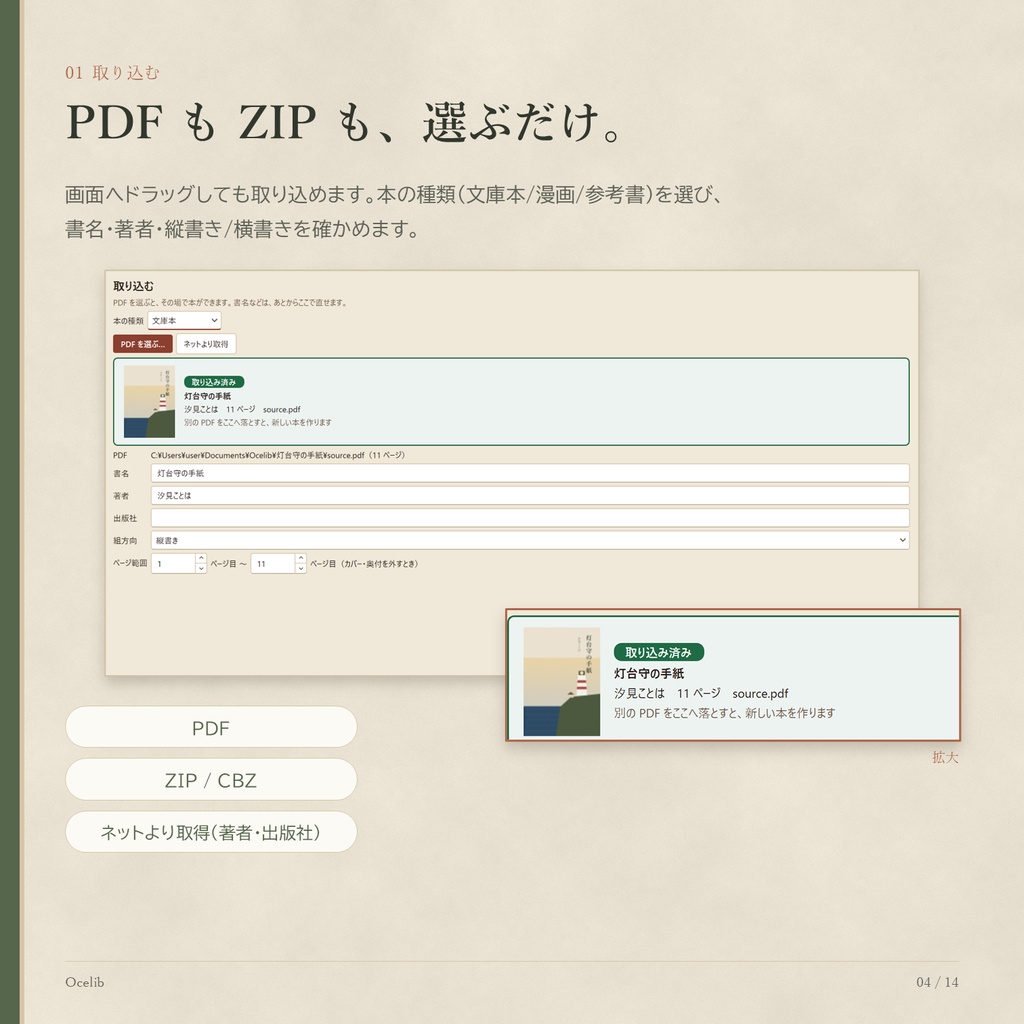Image resolution: width=1024 pixels, height=1024 pixels.
Task: Click the 拡大 caption below the inset
Action: [x=945, y=758]
